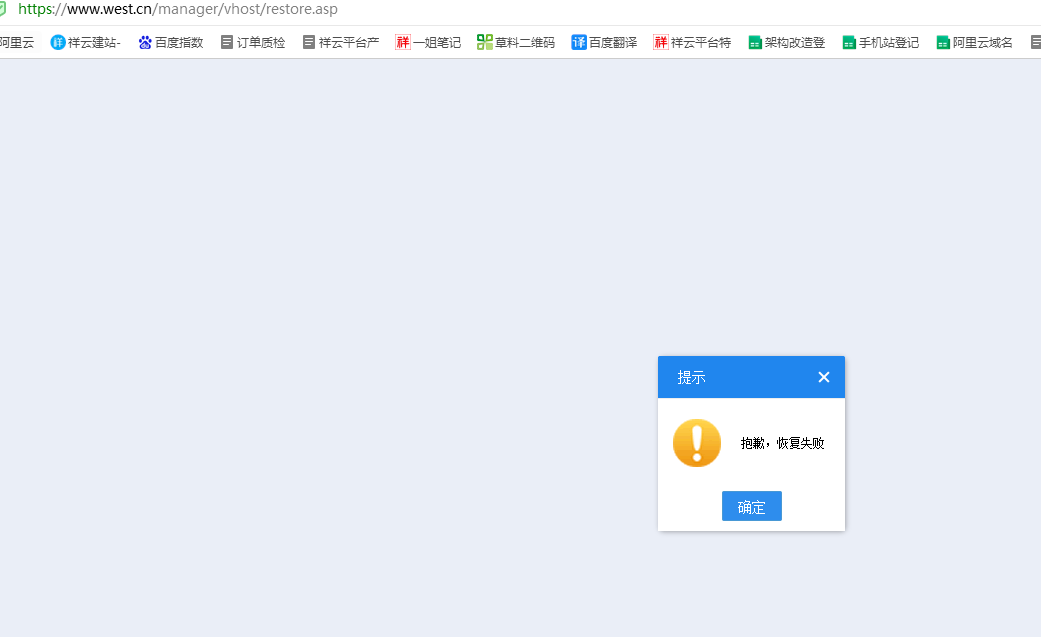Close the 提示 dialog with the X

pos(823,377)
